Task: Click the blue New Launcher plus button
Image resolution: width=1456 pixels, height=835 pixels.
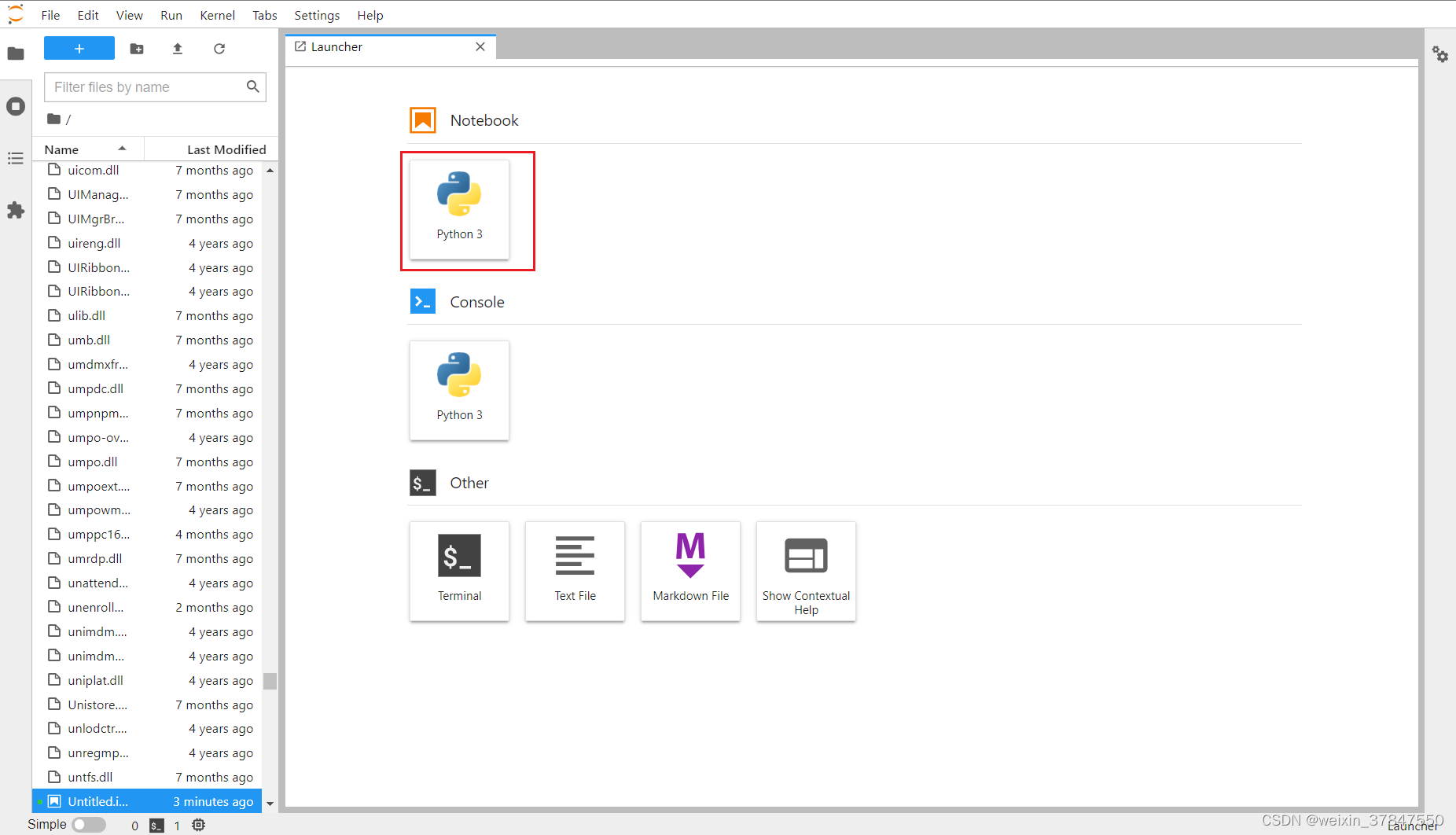Action: coord(79,49)
